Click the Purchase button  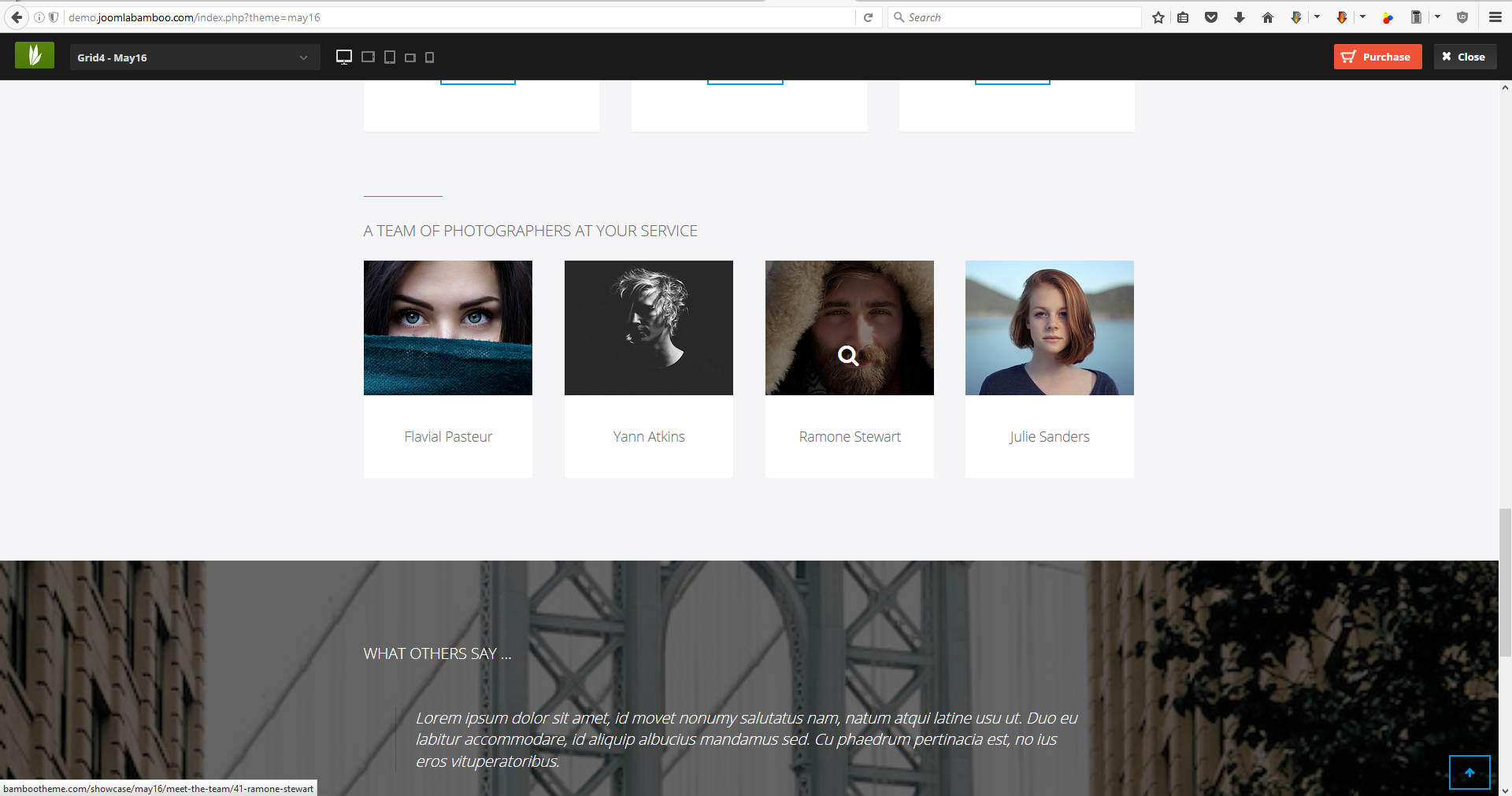[1377, 57]
